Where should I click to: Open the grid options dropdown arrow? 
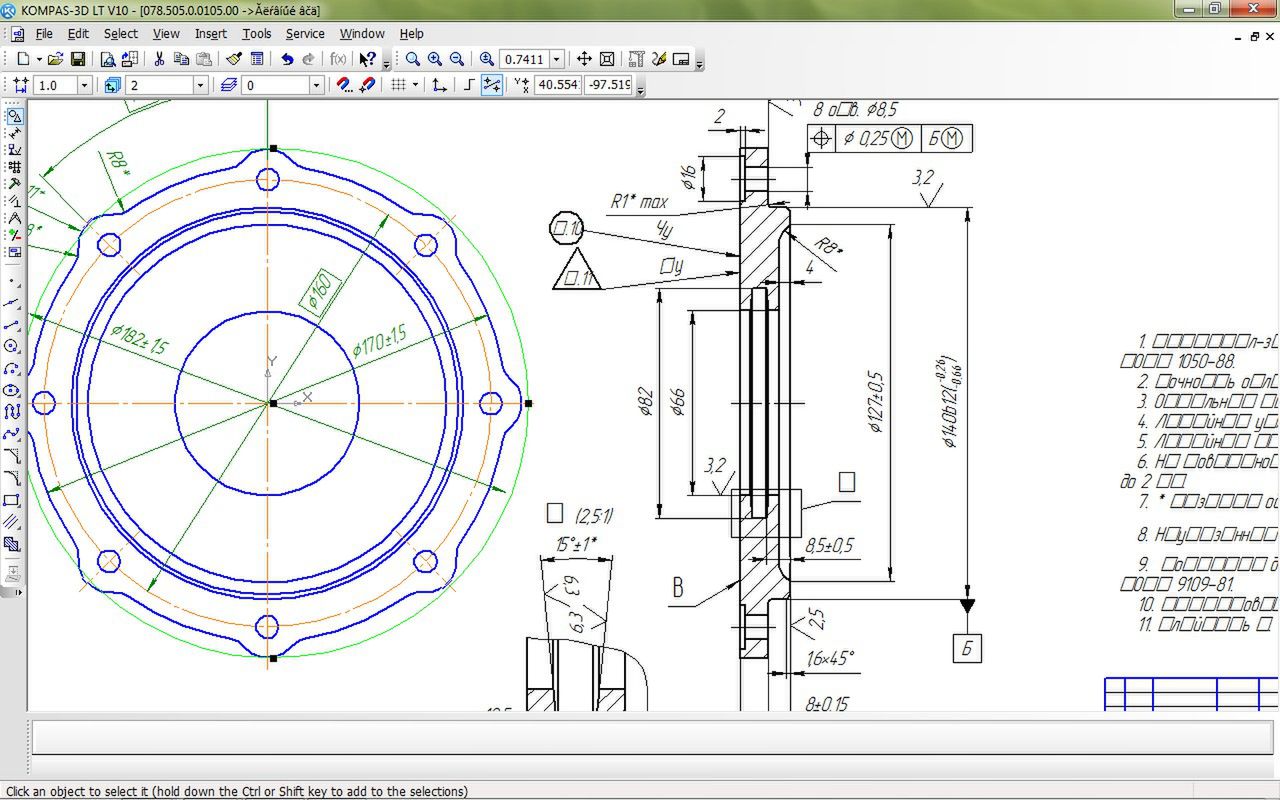tap(415, 85)
